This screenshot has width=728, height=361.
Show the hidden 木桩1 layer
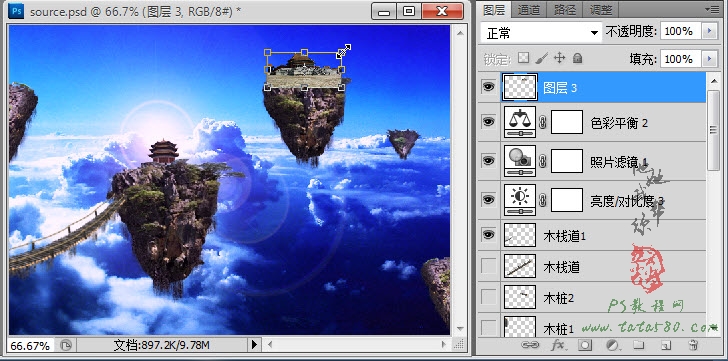(488, 328)
